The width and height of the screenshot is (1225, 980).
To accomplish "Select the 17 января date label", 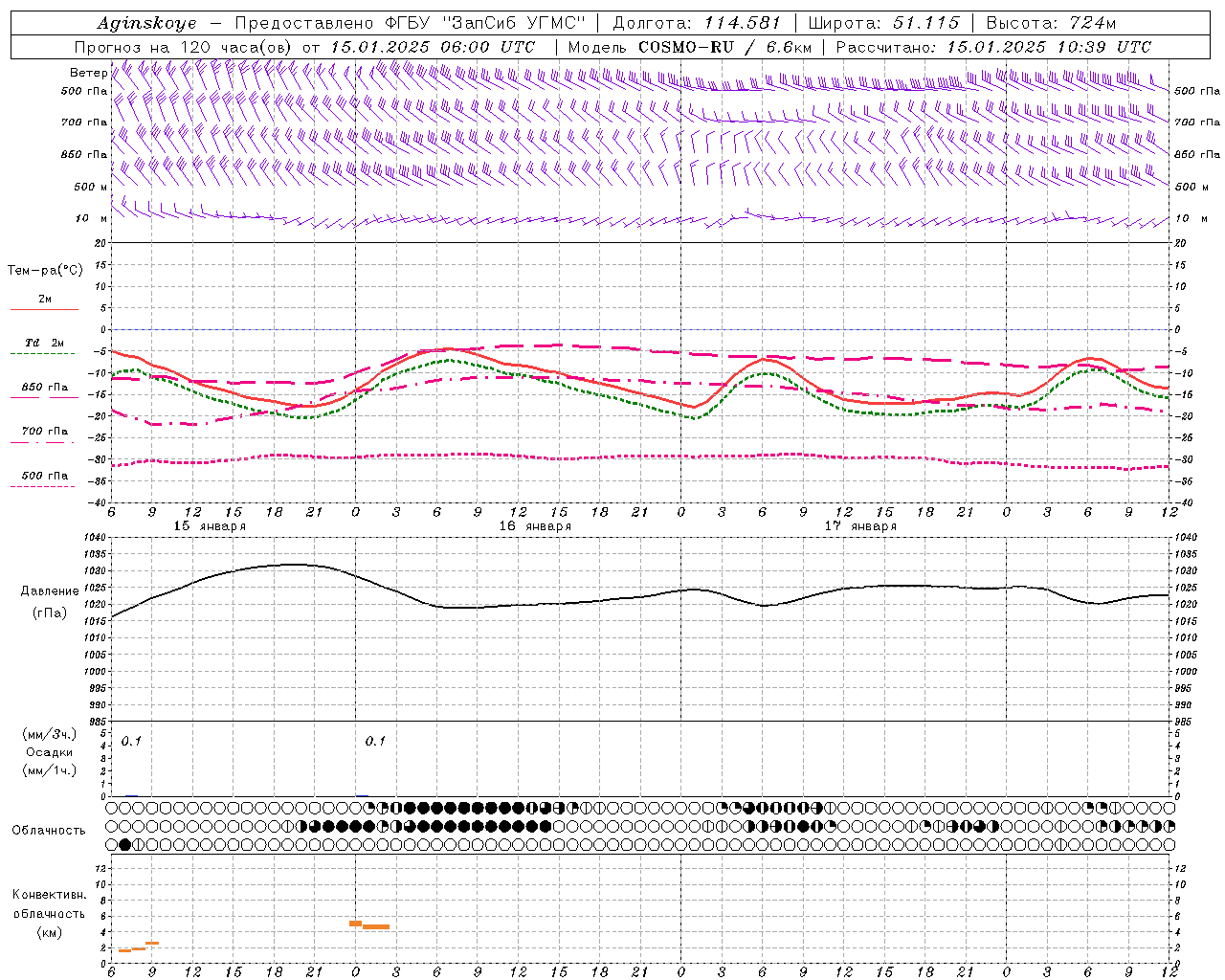I will point(860,526).
